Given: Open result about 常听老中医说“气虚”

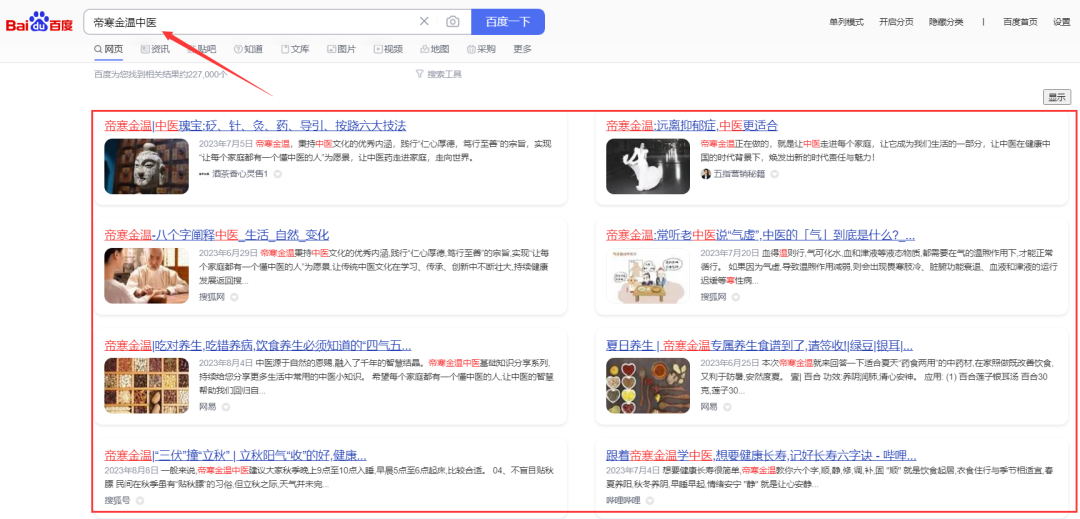Looking at the screenshot, I should pyautogui.click(x=760, y=235).
